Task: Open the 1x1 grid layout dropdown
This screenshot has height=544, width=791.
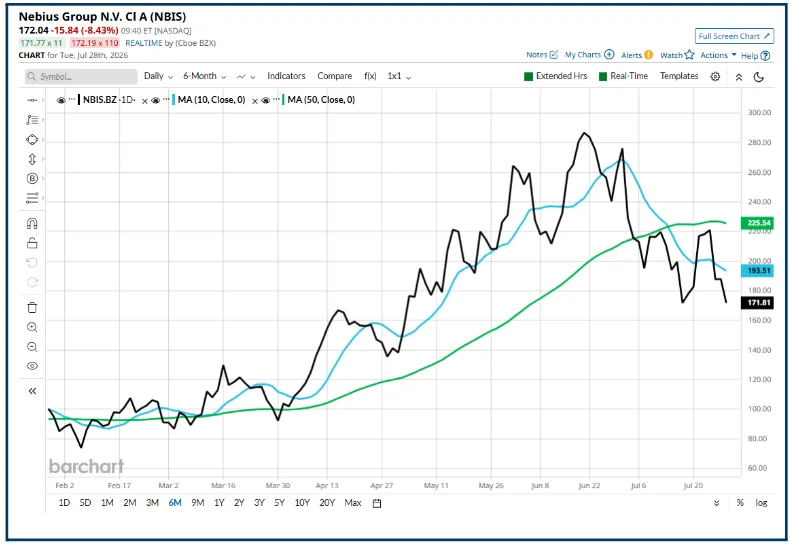Action: [399, 76]
